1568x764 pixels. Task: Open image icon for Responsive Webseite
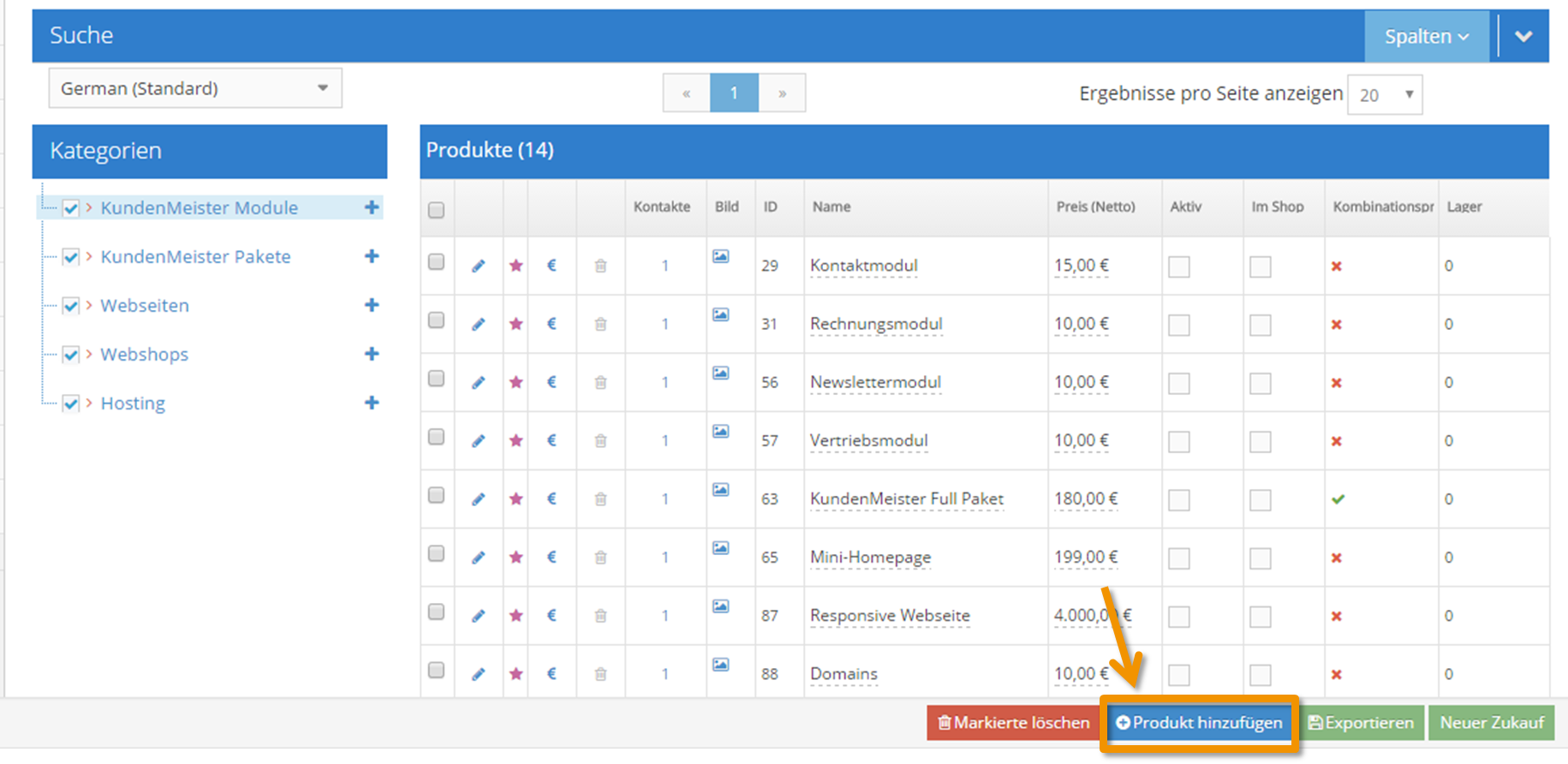pos(721,606)
